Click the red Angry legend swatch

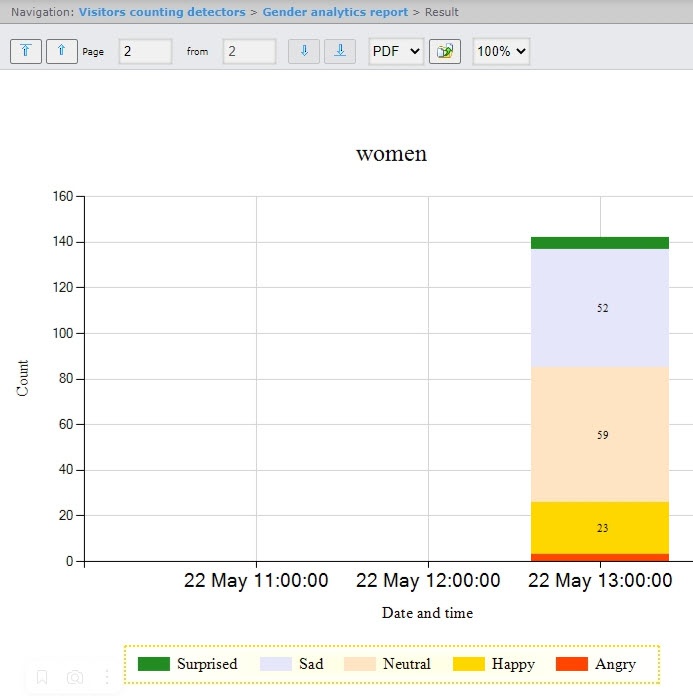click(572, 664)
